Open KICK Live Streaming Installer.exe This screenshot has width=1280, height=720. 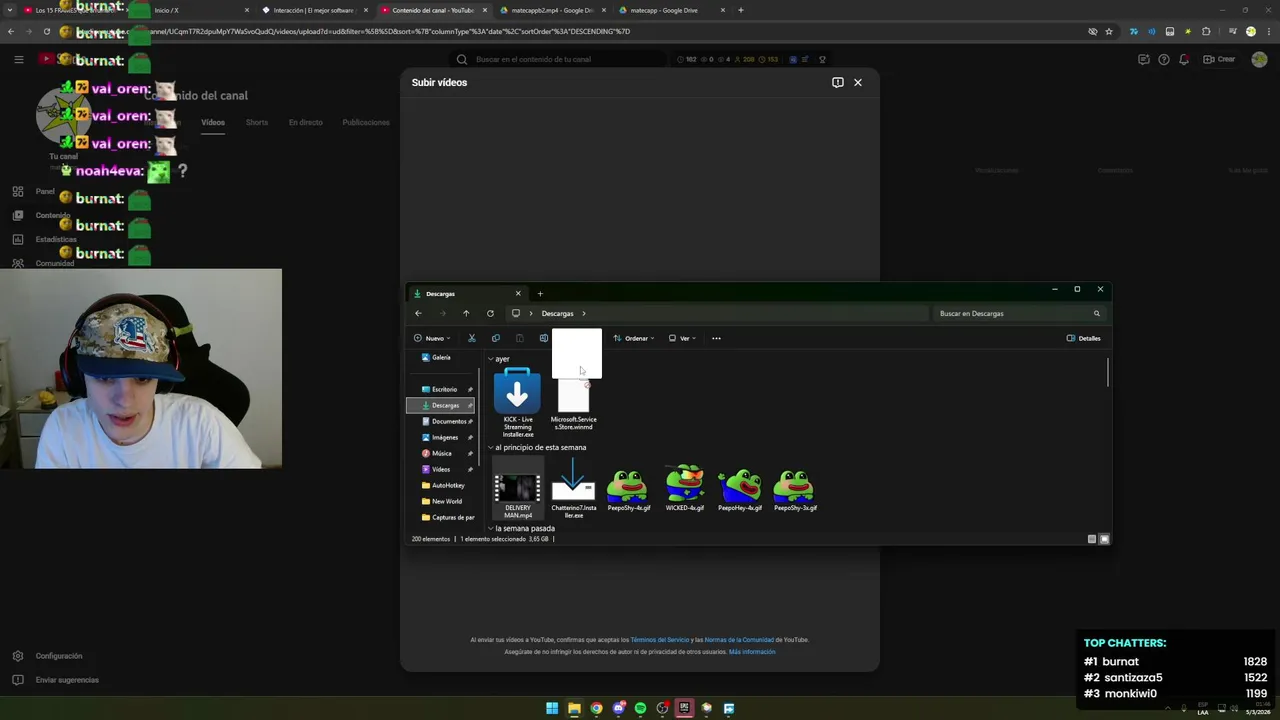[517, 403]
